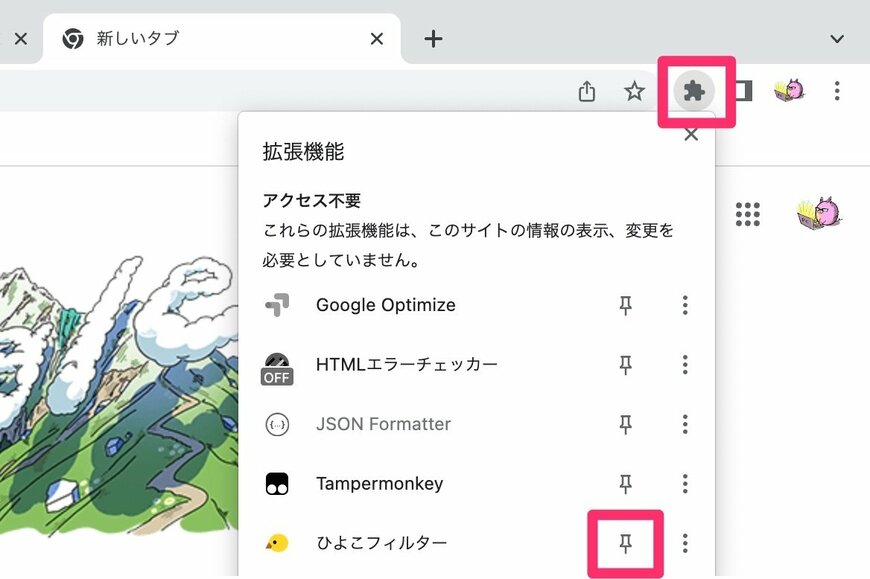
Task: Open the tab search chevron at top right
Action: 837,39
